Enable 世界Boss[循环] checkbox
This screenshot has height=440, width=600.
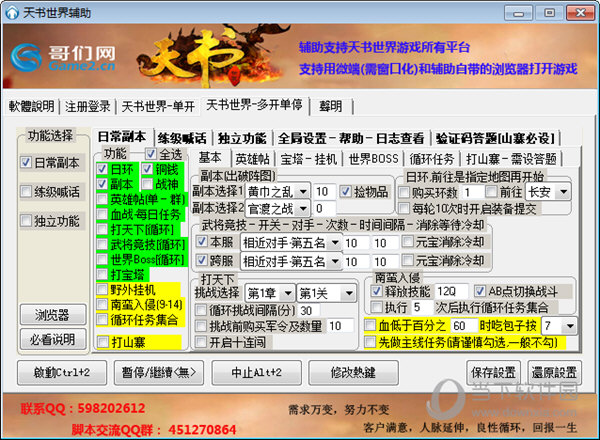tap(102, 259)
